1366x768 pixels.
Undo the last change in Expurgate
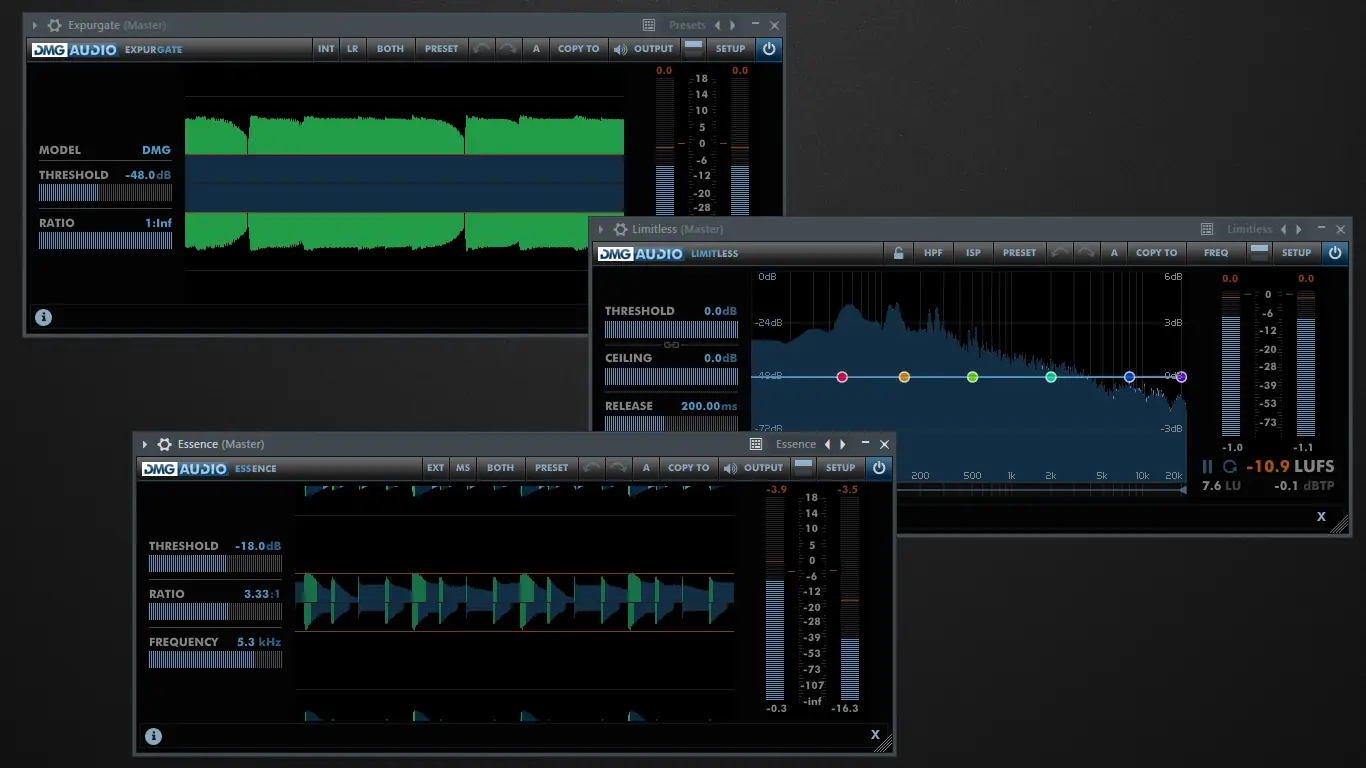point(482,48)
